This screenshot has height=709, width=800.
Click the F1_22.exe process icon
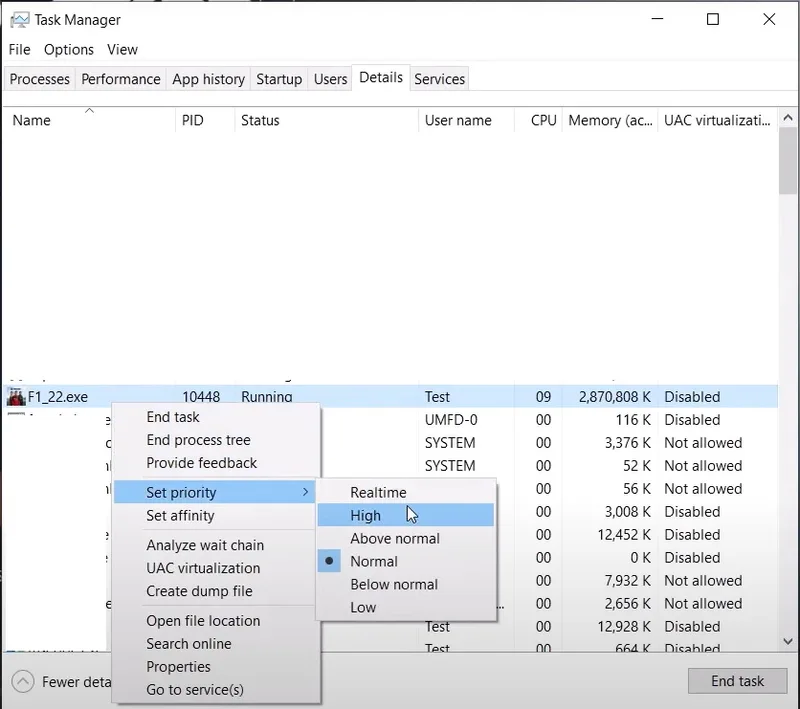tap(16, 397)
